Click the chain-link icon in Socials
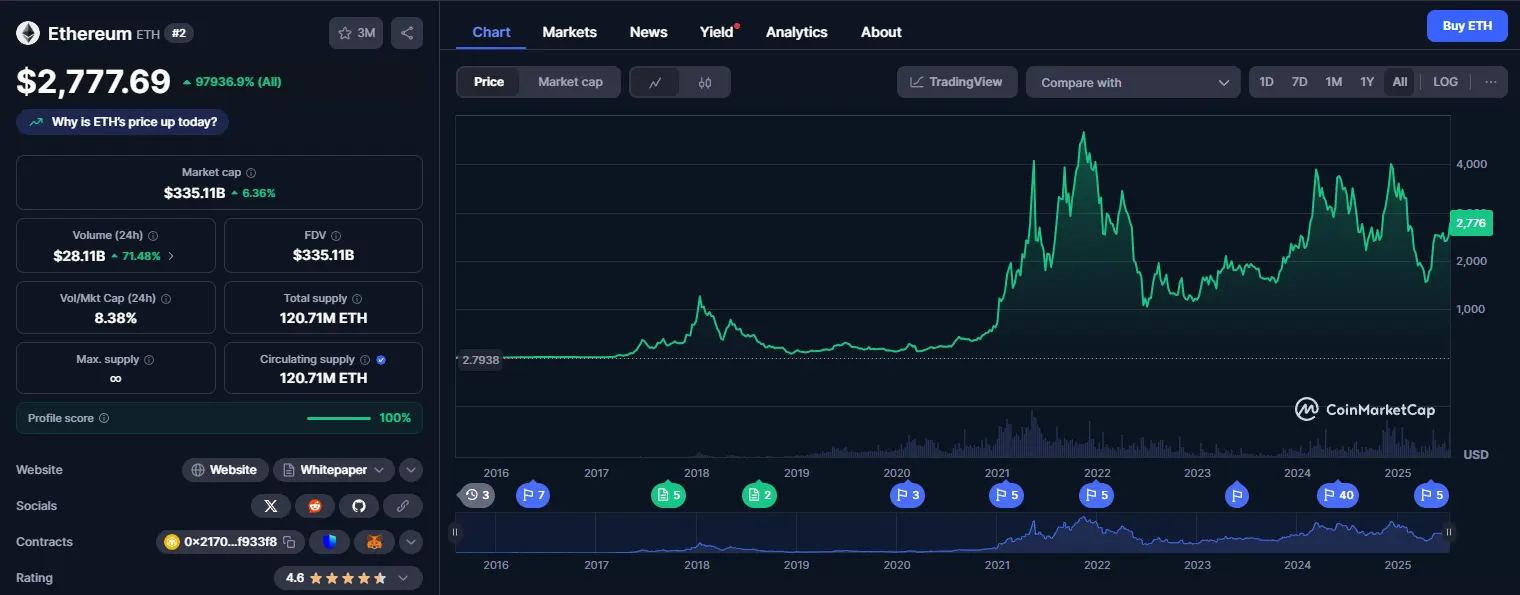1520x595 pixels. (403, 506)
